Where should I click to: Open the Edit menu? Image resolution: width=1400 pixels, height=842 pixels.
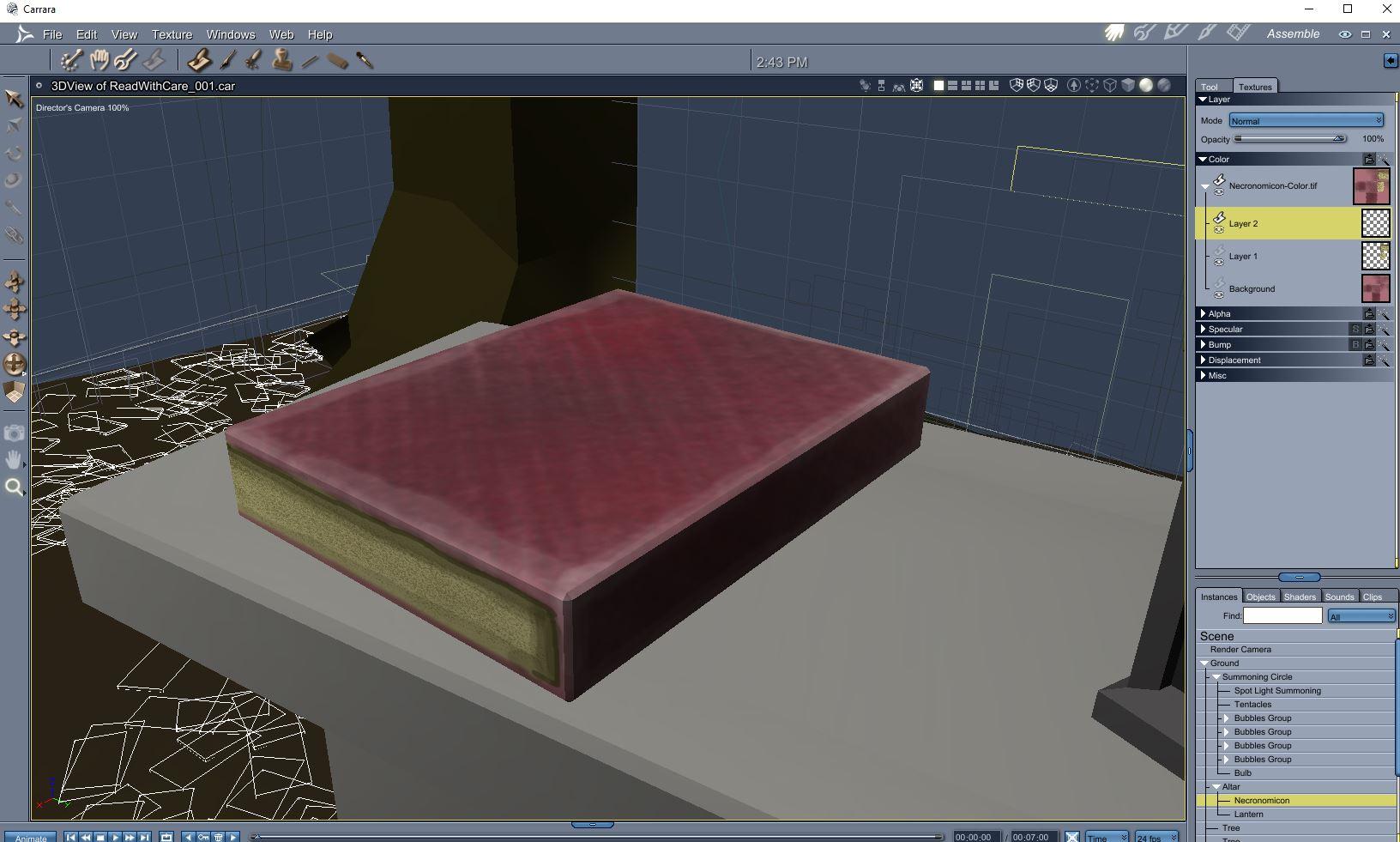(87, 34)
